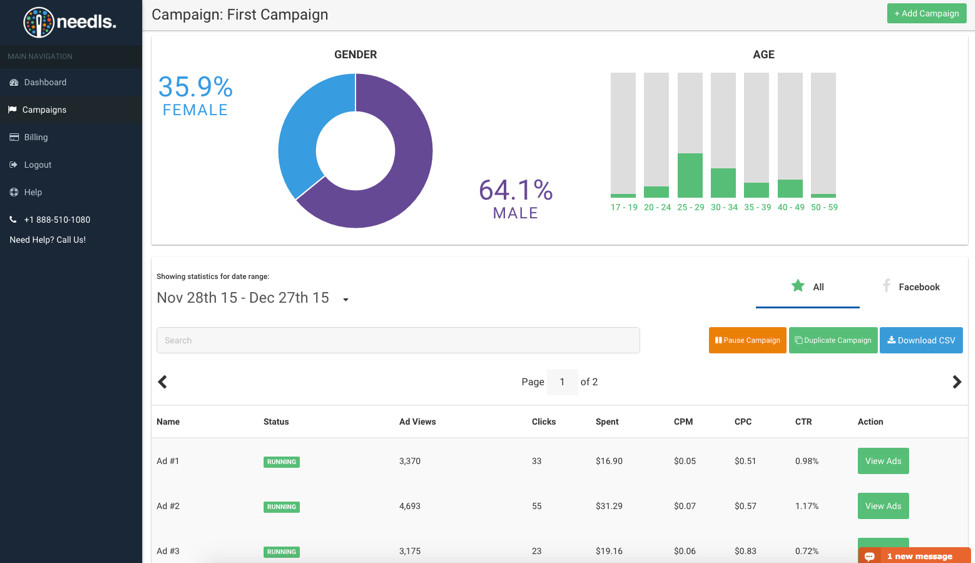Screen dimensions: 975x563
Task: Click the Pause Campaign button
Action: [x=747, y=340]
